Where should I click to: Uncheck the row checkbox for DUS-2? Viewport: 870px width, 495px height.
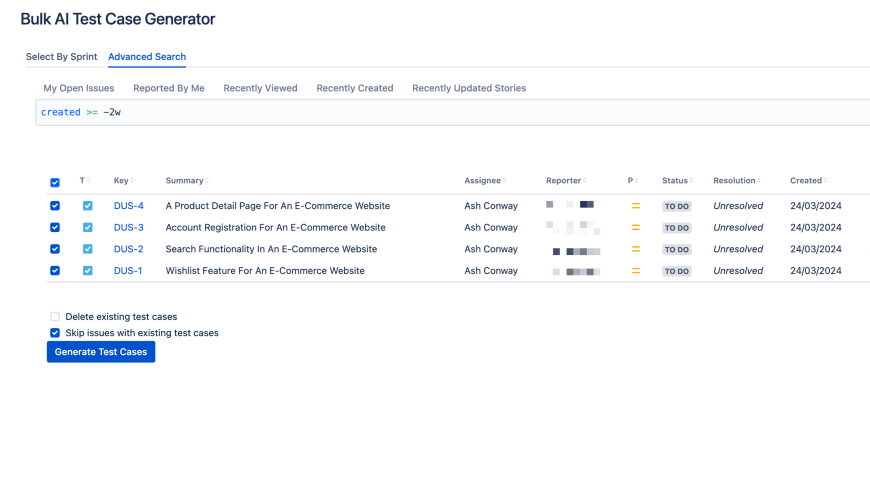click(55, 249)
